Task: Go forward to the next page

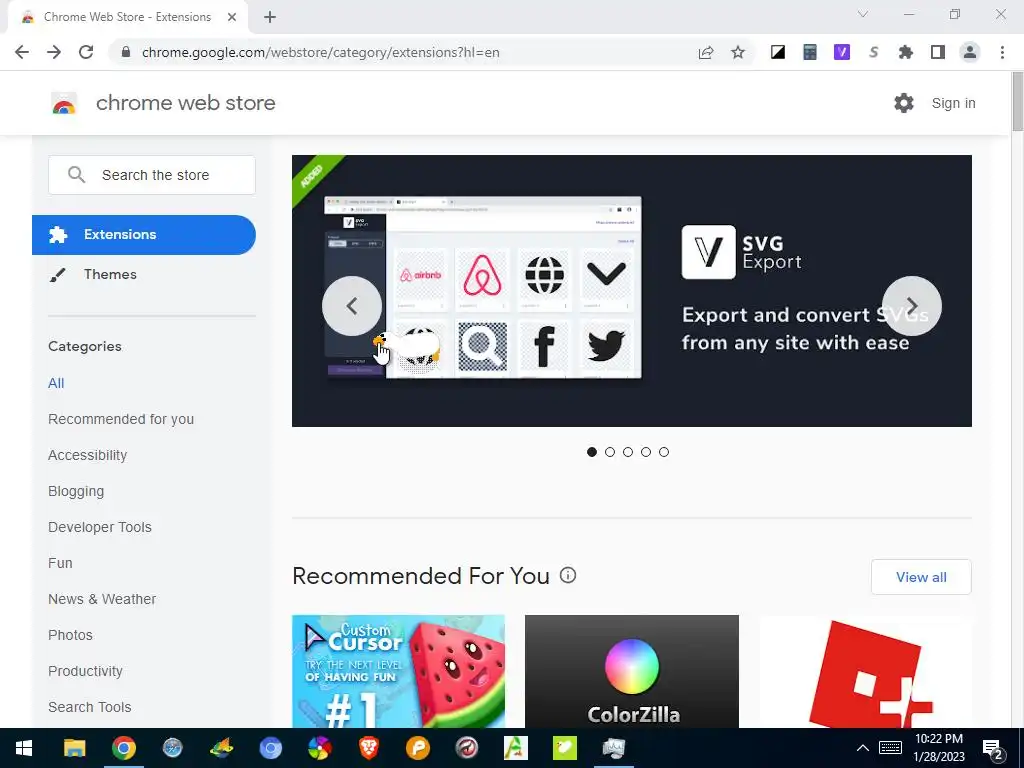Action: [x=54, y=52]
